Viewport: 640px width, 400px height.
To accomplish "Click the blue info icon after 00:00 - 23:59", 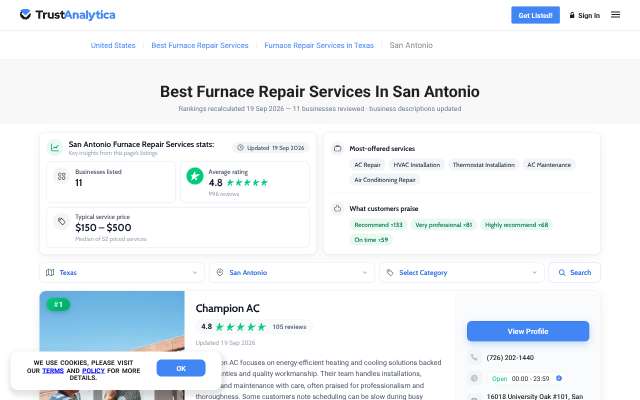I will pyautogui.click(x=559, y=378).
